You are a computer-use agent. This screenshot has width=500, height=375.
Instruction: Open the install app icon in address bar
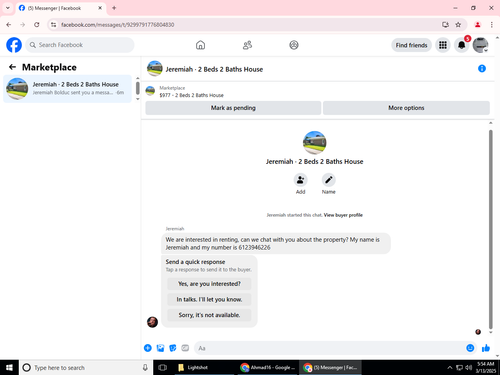click(x=445, y=25)
